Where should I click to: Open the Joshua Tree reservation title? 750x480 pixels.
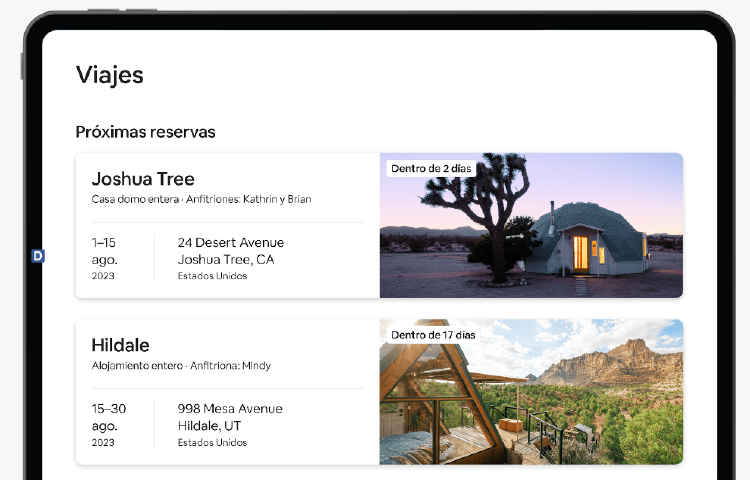point(142,179)
